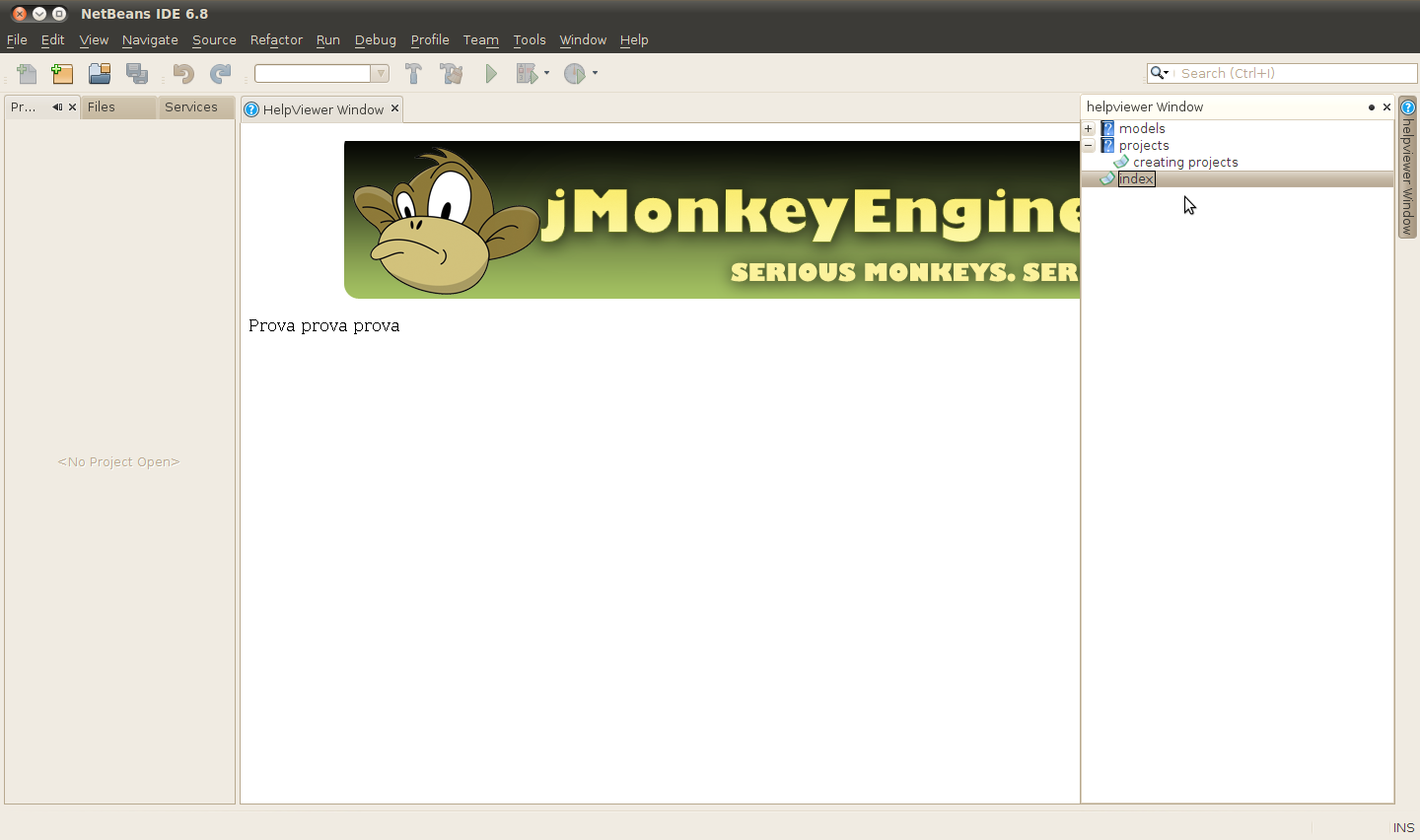
Task: Select the projects help book icon
Action: click(x=1107, y=145)
